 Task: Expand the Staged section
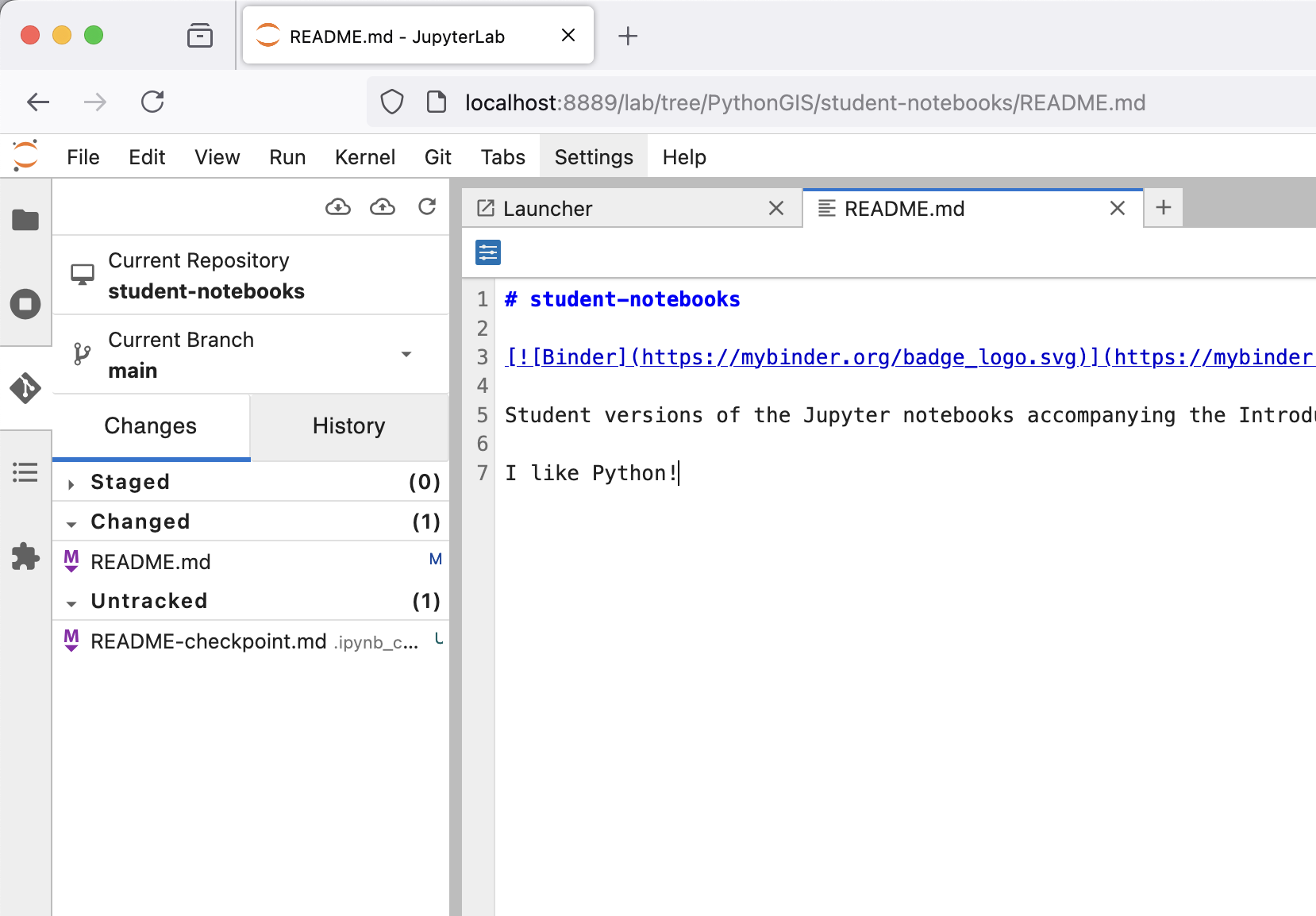71,483
